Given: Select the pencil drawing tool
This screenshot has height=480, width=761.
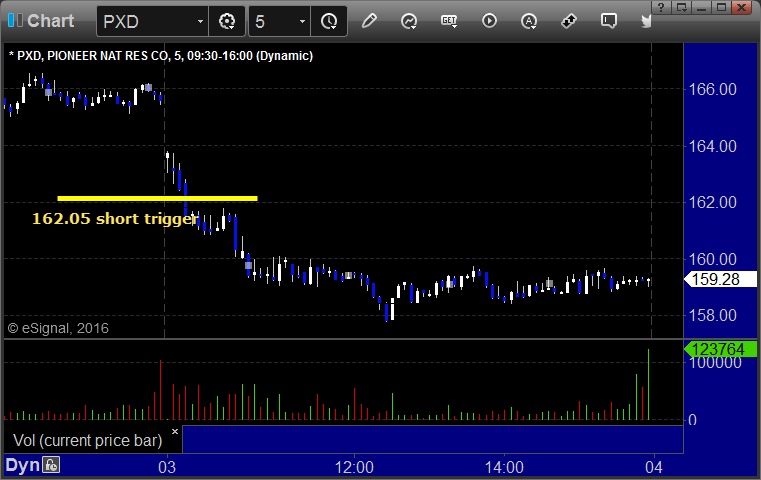Looking at the screenshot, I should 369,21.
